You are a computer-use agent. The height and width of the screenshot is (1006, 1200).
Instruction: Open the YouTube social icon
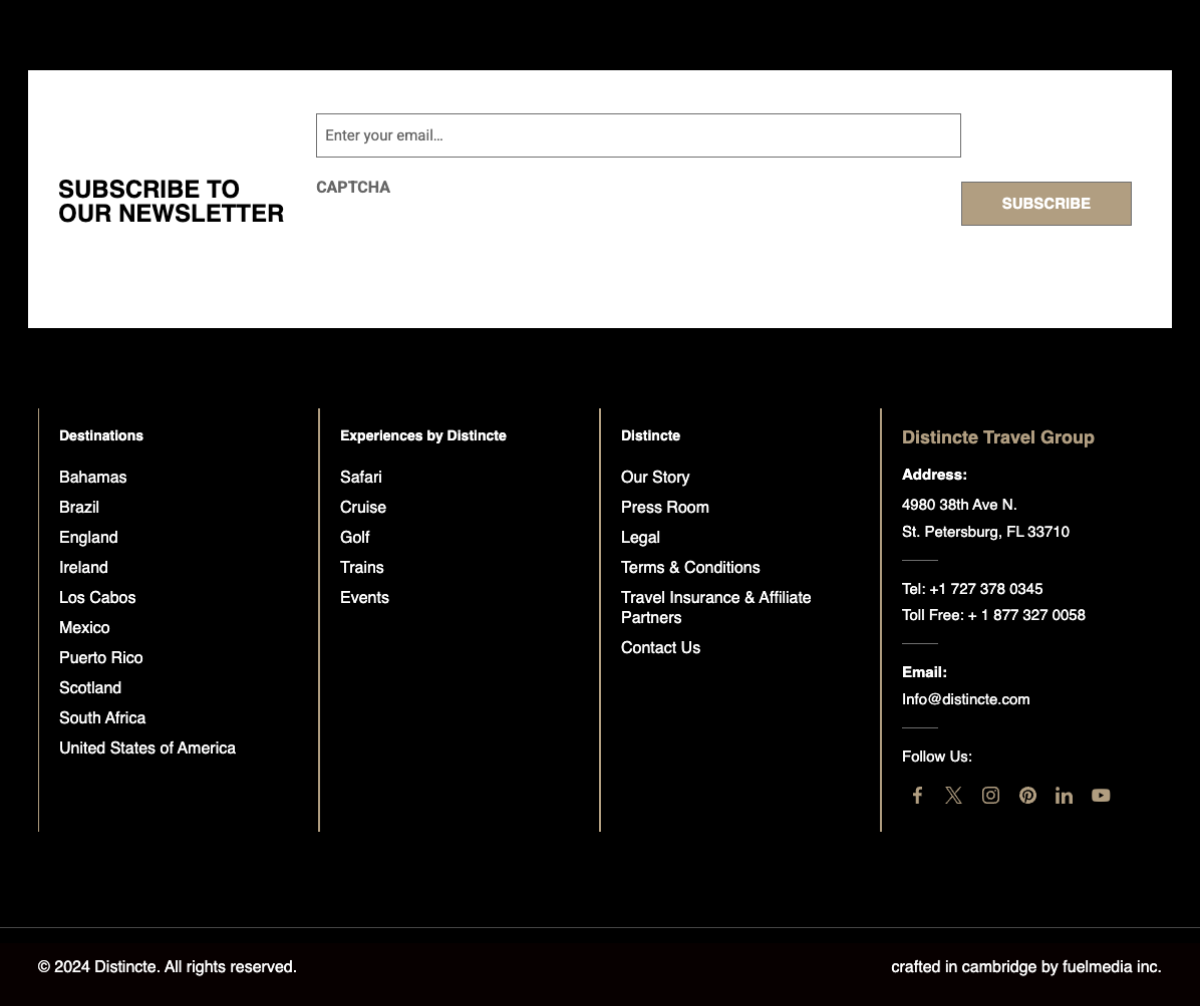coord(1101,795)
